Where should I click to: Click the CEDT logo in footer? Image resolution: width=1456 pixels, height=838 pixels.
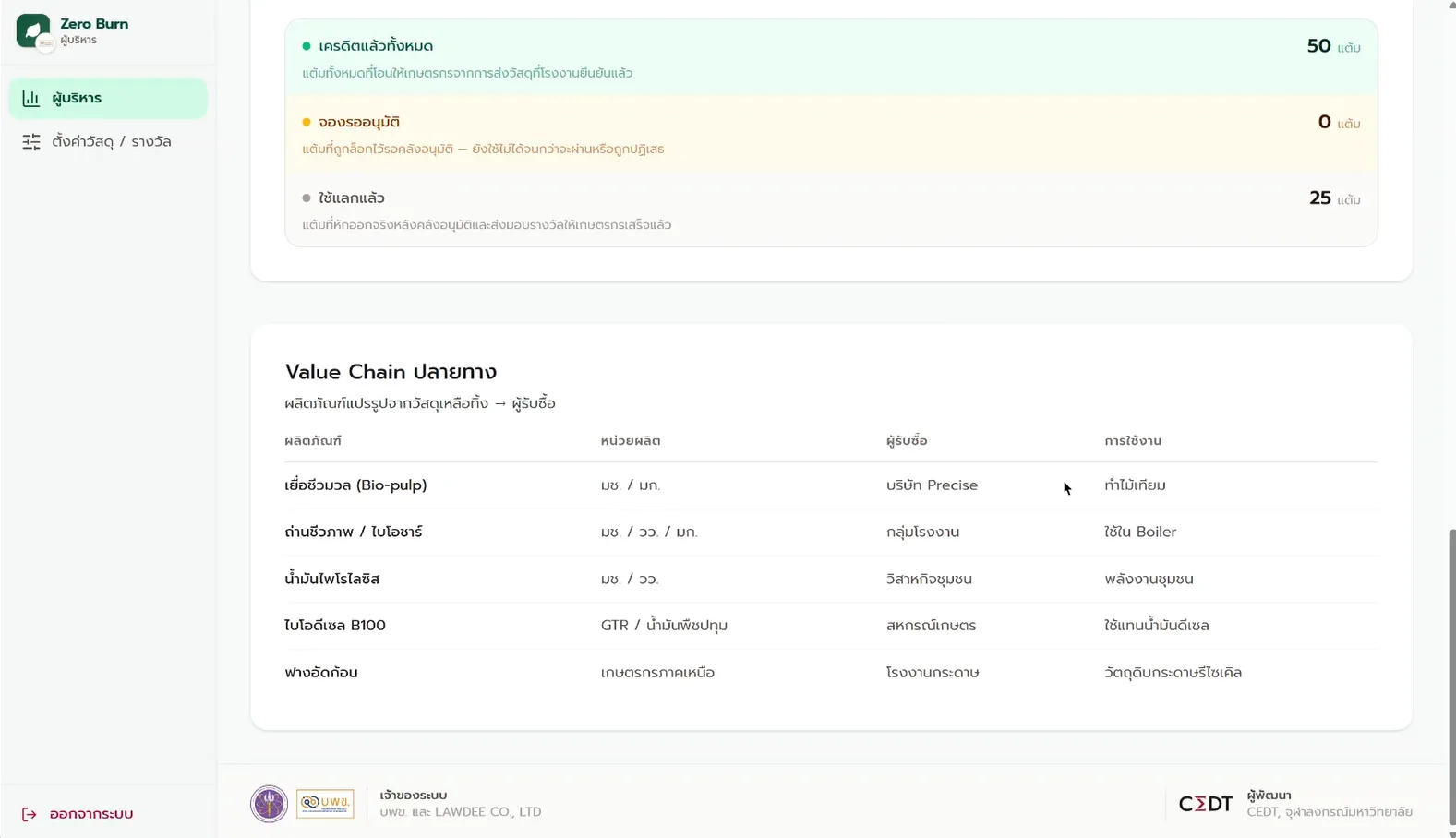pos(1206,804)
